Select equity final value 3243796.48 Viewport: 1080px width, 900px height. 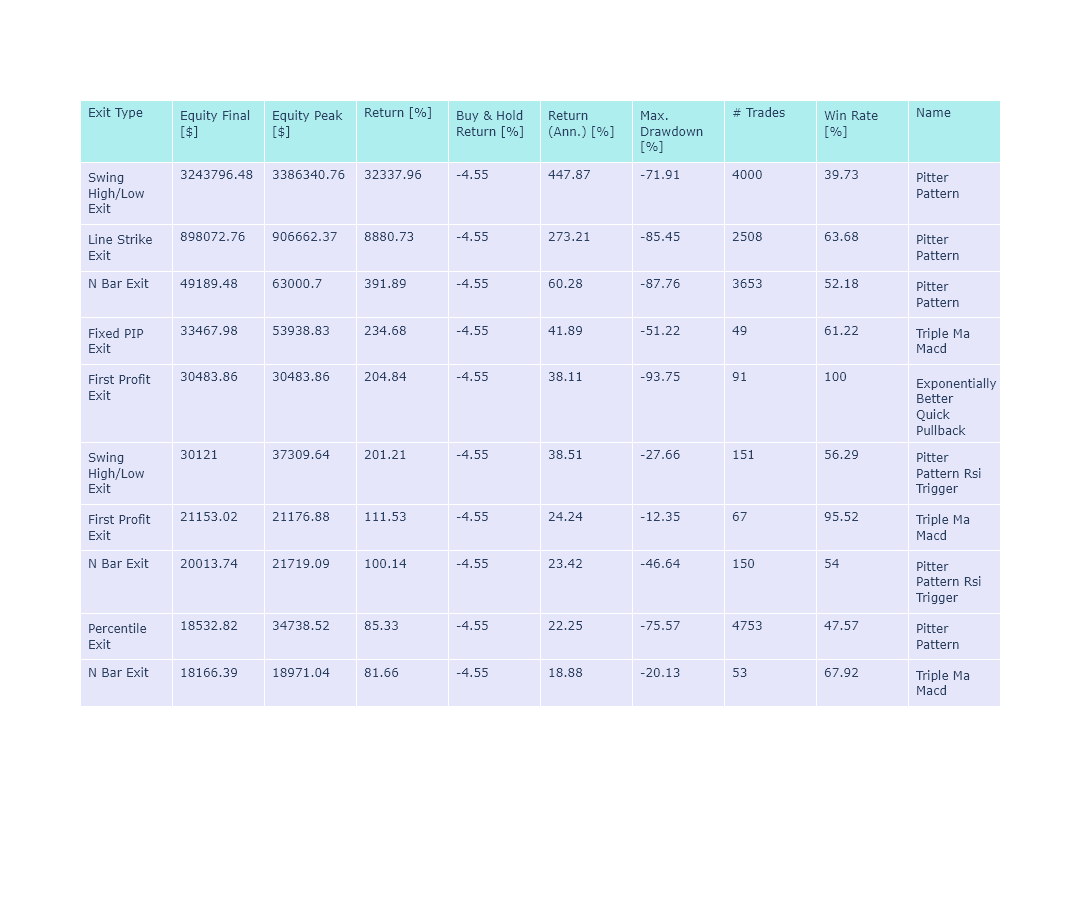click(216, 175)
